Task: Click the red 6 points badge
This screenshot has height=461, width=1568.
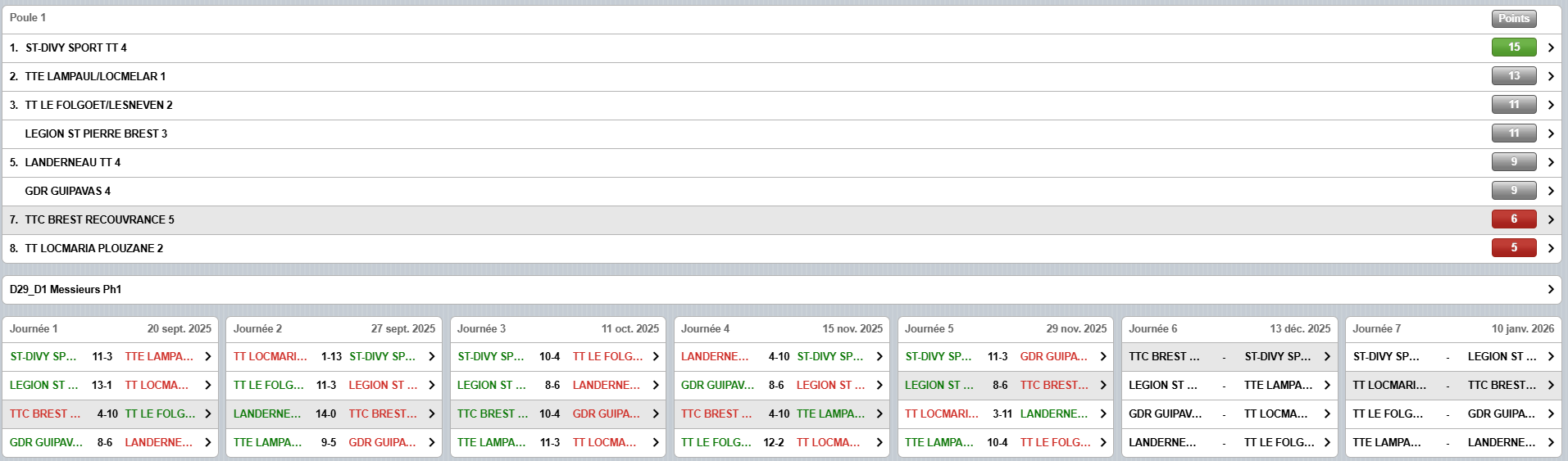Action: pyautogui.click(x=1513, y=219)
